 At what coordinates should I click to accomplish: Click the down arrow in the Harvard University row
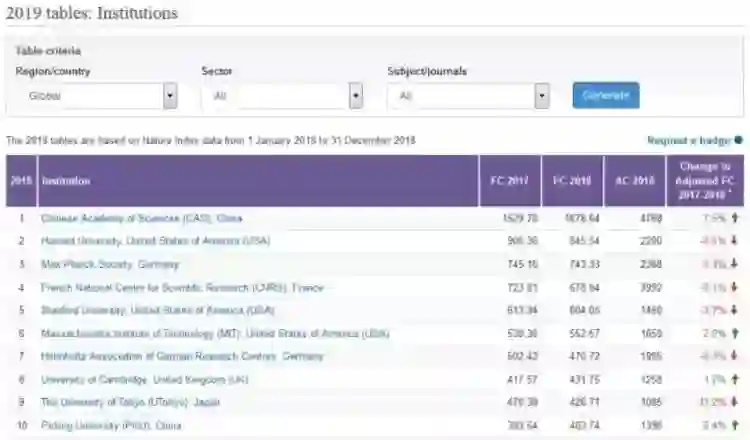coord(735,241)
